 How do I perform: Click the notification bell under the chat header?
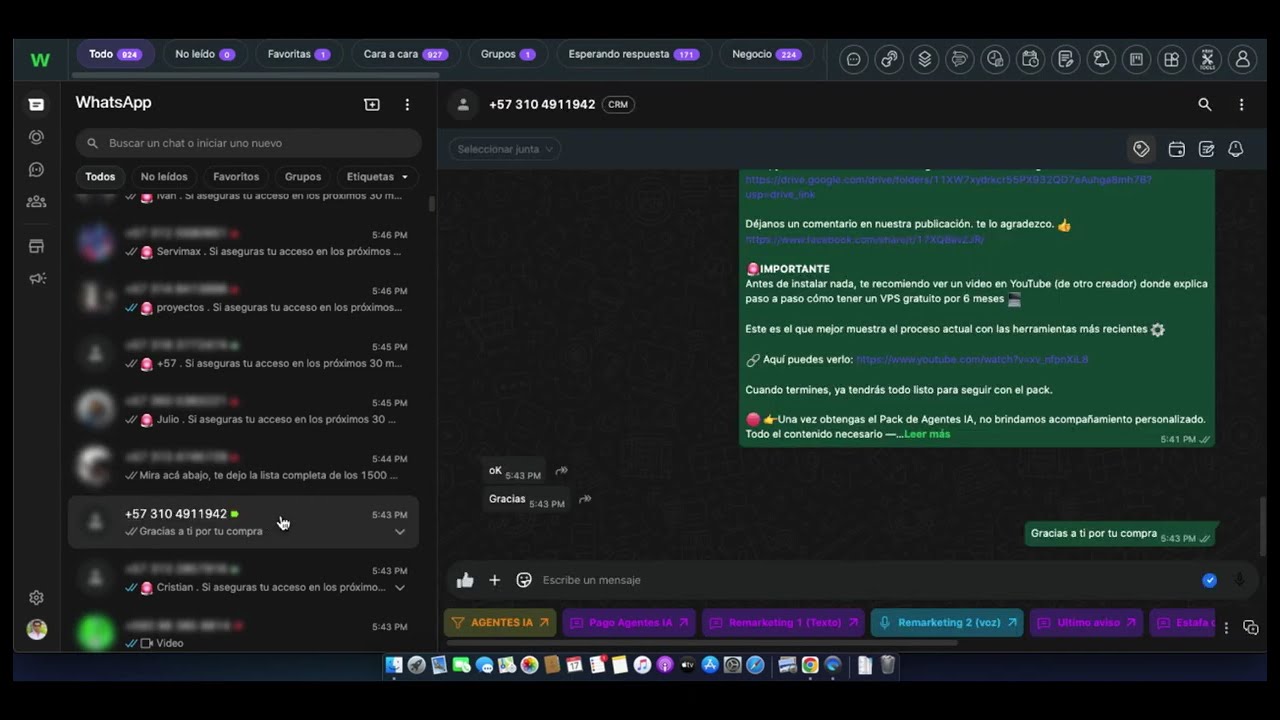pos(1235,149)
